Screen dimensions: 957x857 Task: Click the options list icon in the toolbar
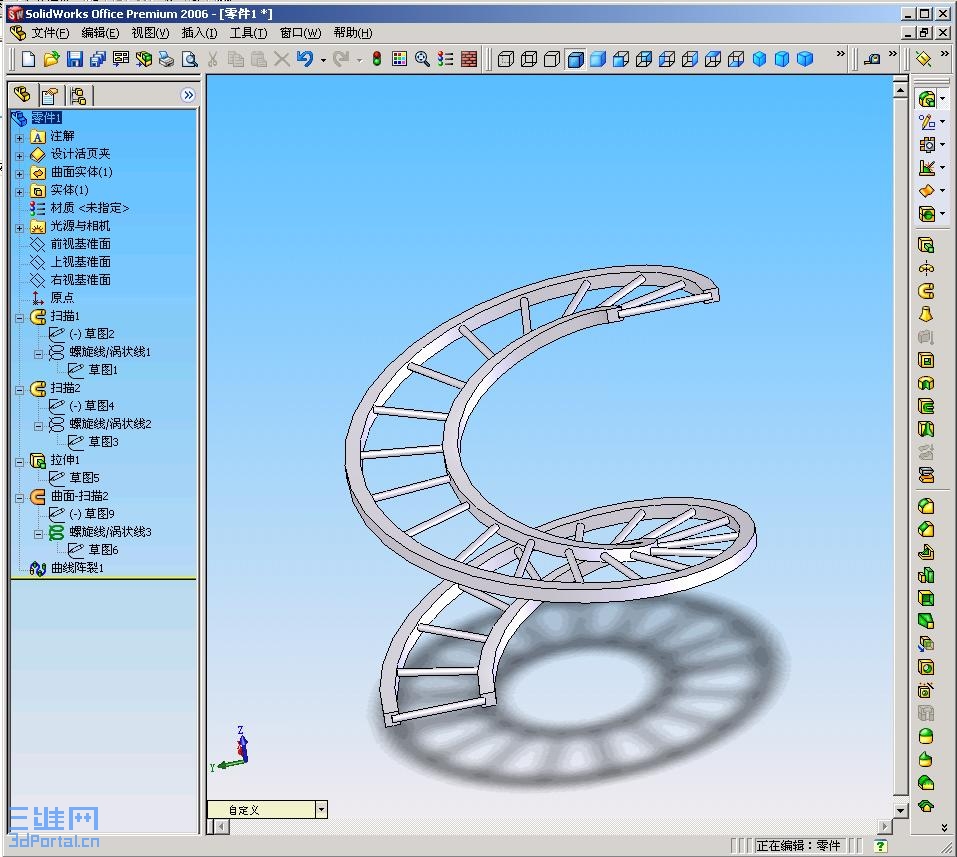(x=446, y=59)
